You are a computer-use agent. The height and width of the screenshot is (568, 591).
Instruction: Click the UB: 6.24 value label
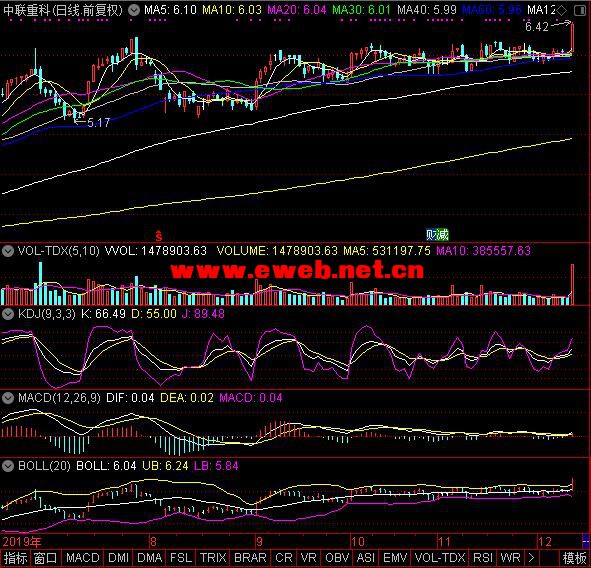[165, 466]
